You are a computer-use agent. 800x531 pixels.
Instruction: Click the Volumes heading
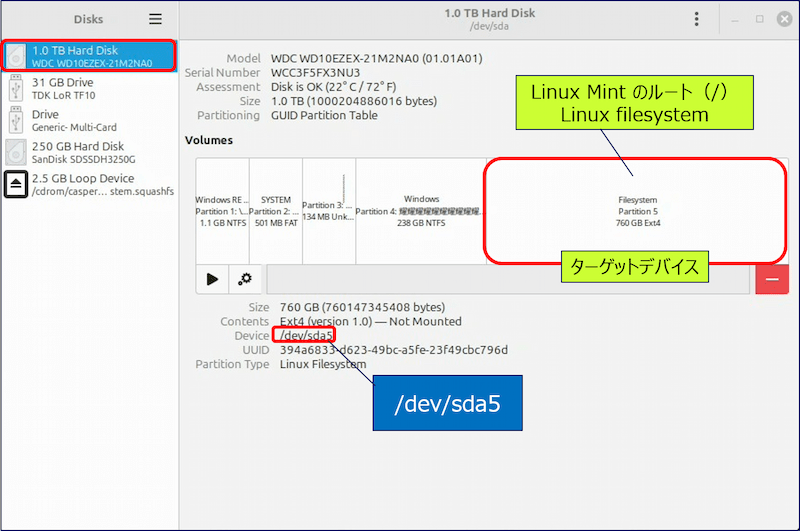click(209, 140)
